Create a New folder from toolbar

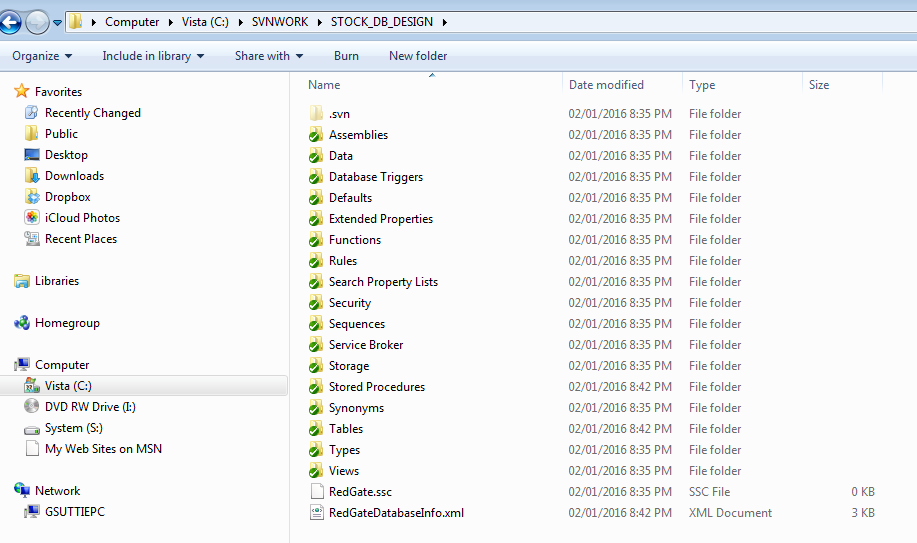coord(418,56)
